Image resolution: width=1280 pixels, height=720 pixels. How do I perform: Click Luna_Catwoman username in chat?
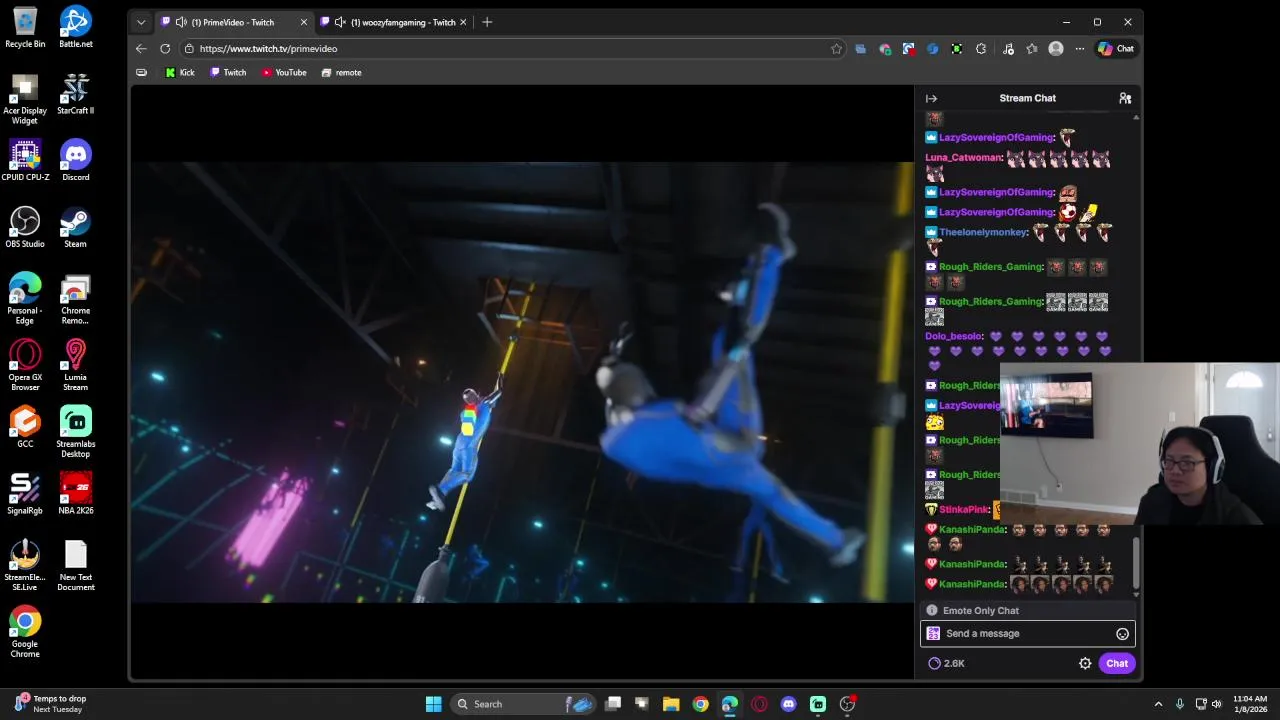(x=964, y=157)
